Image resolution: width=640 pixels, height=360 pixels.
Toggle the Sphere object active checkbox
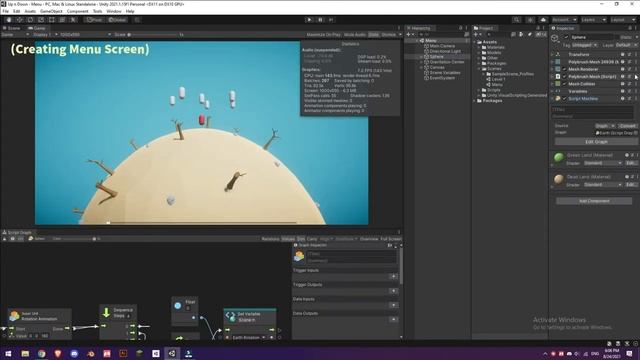(566, 37)
